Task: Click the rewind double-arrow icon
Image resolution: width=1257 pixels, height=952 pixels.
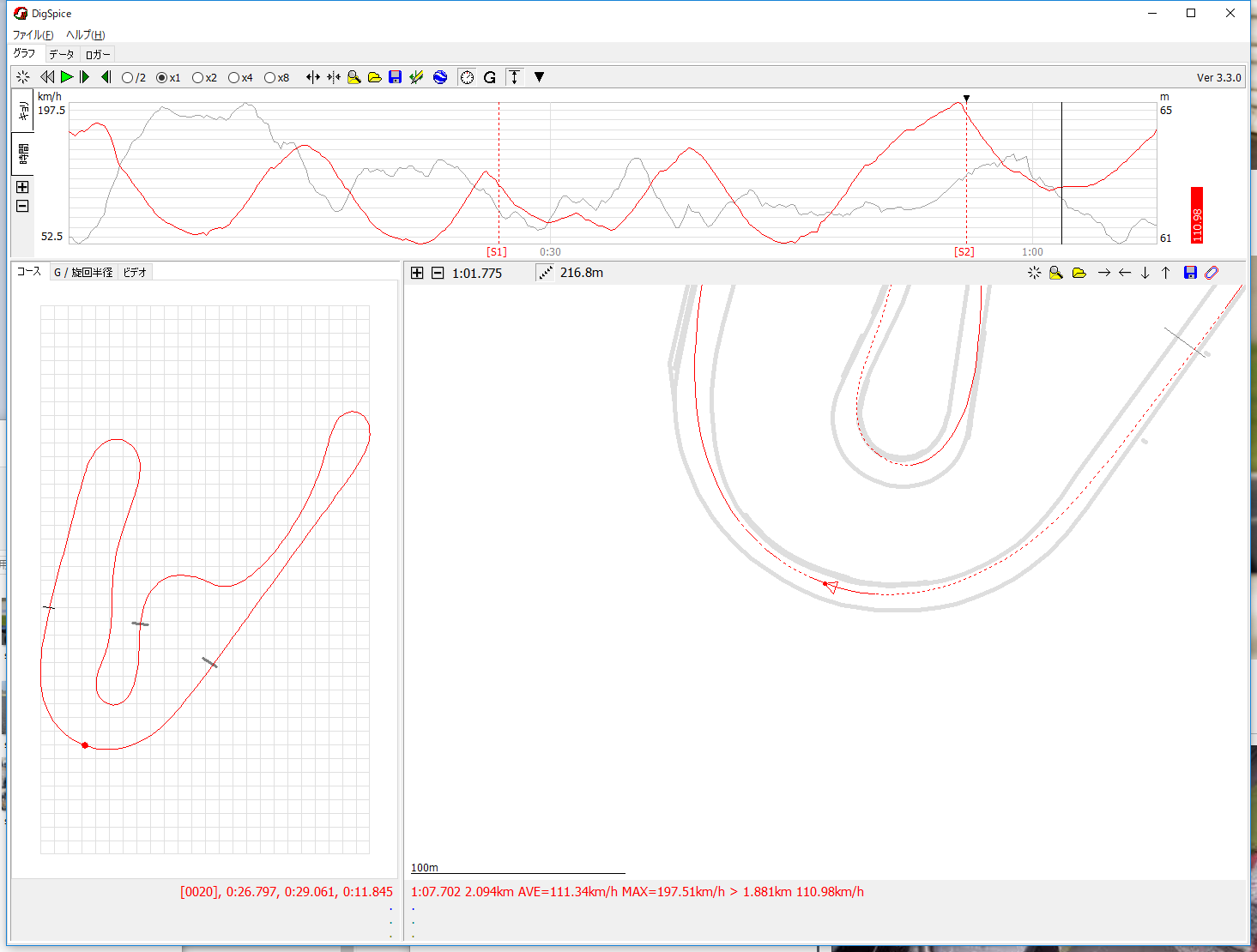Action: [47, 77]
